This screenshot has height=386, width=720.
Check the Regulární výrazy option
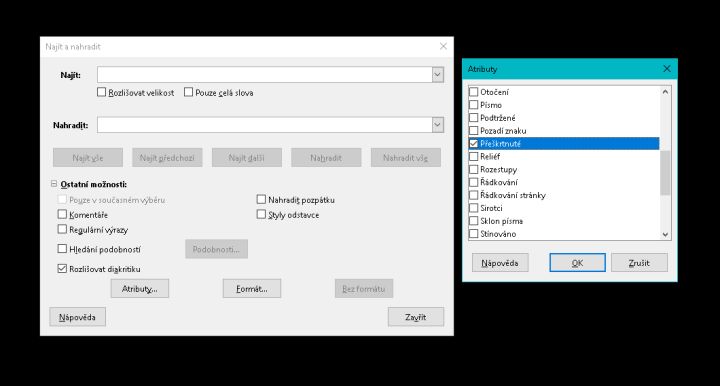[x=62, y=229]
